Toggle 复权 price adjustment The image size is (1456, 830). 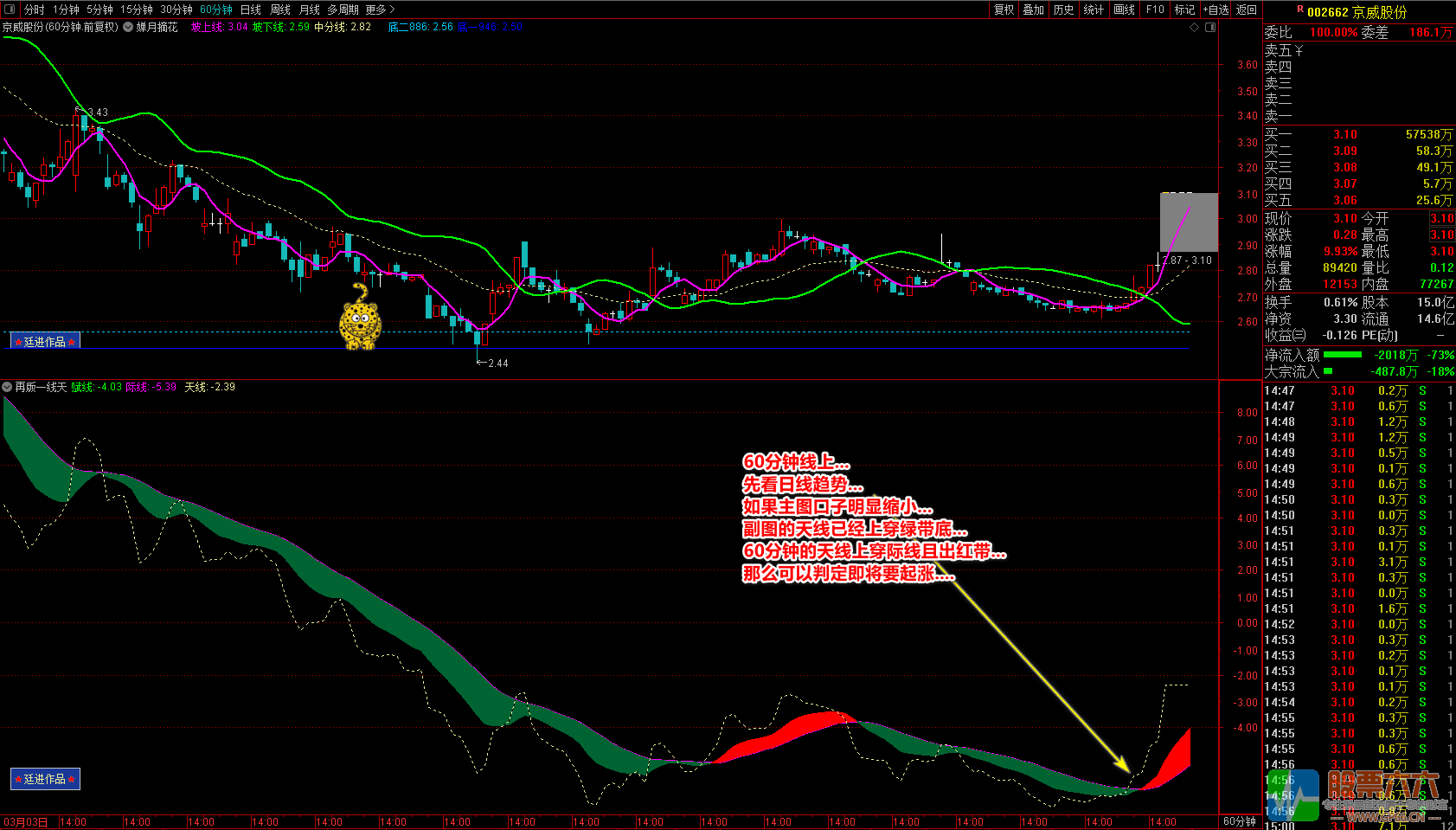pyautogui.click(x=1004, y=10)
